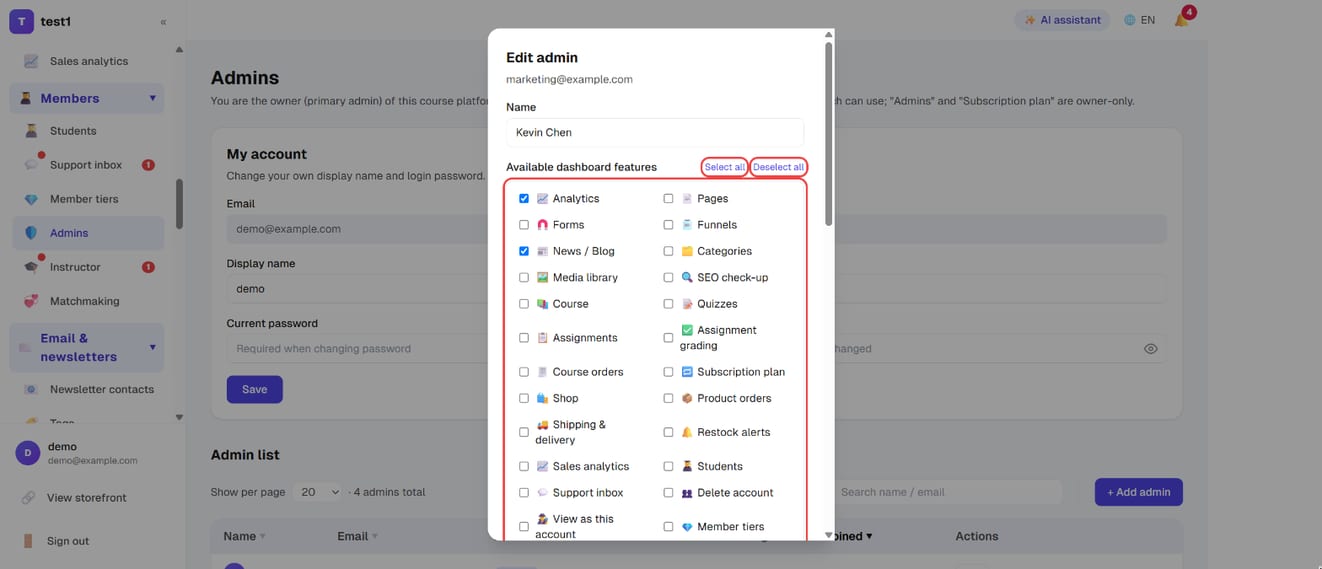The width and height of the screenshot is (1322, 569).
Task: Click the Forms magnet icon in dialog
Action: tap(542, 225)
